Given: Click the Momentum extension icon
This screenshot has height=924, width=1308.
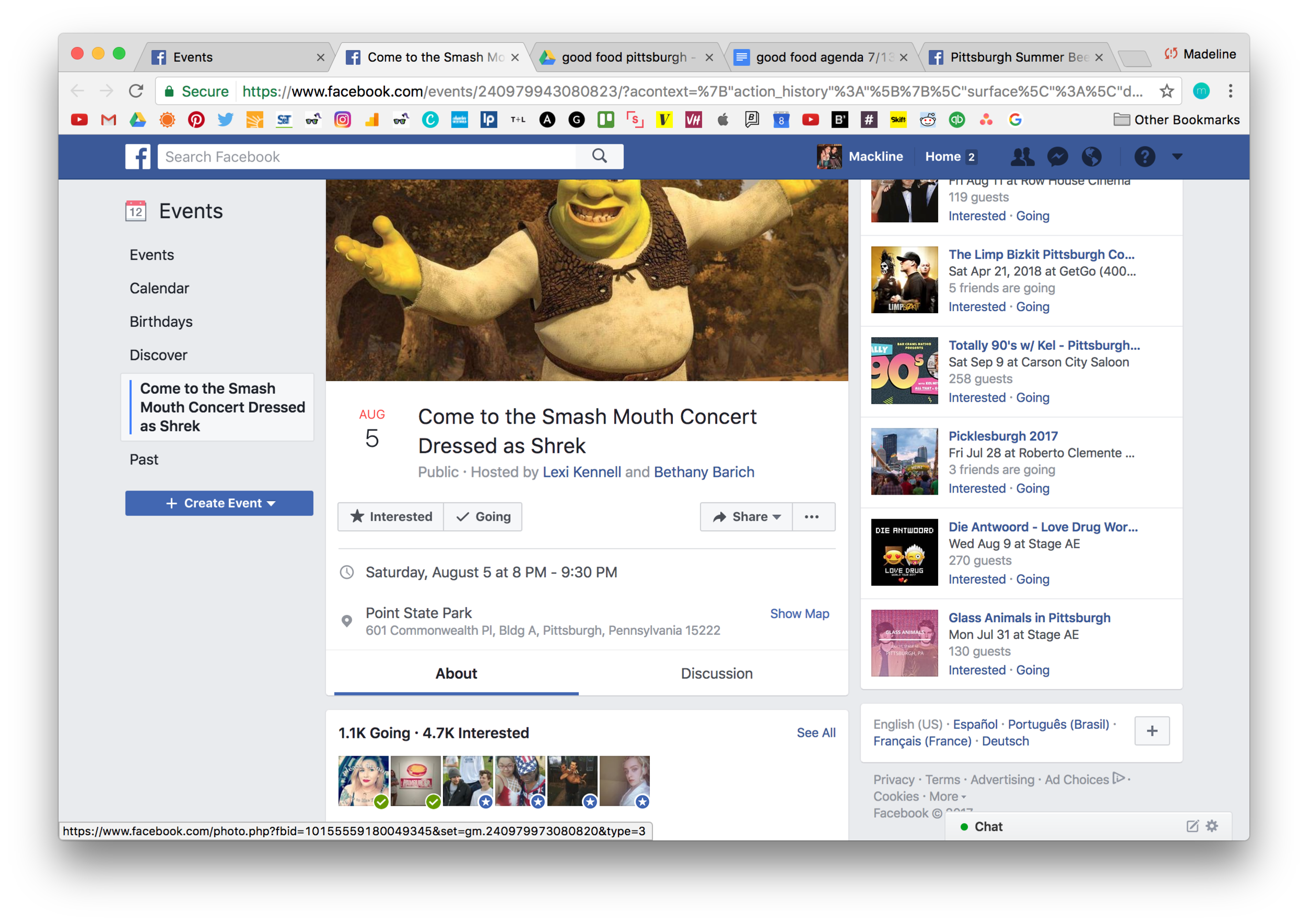Looking at the screenshot, I should pyautogui.click(x=1201, y=91).
